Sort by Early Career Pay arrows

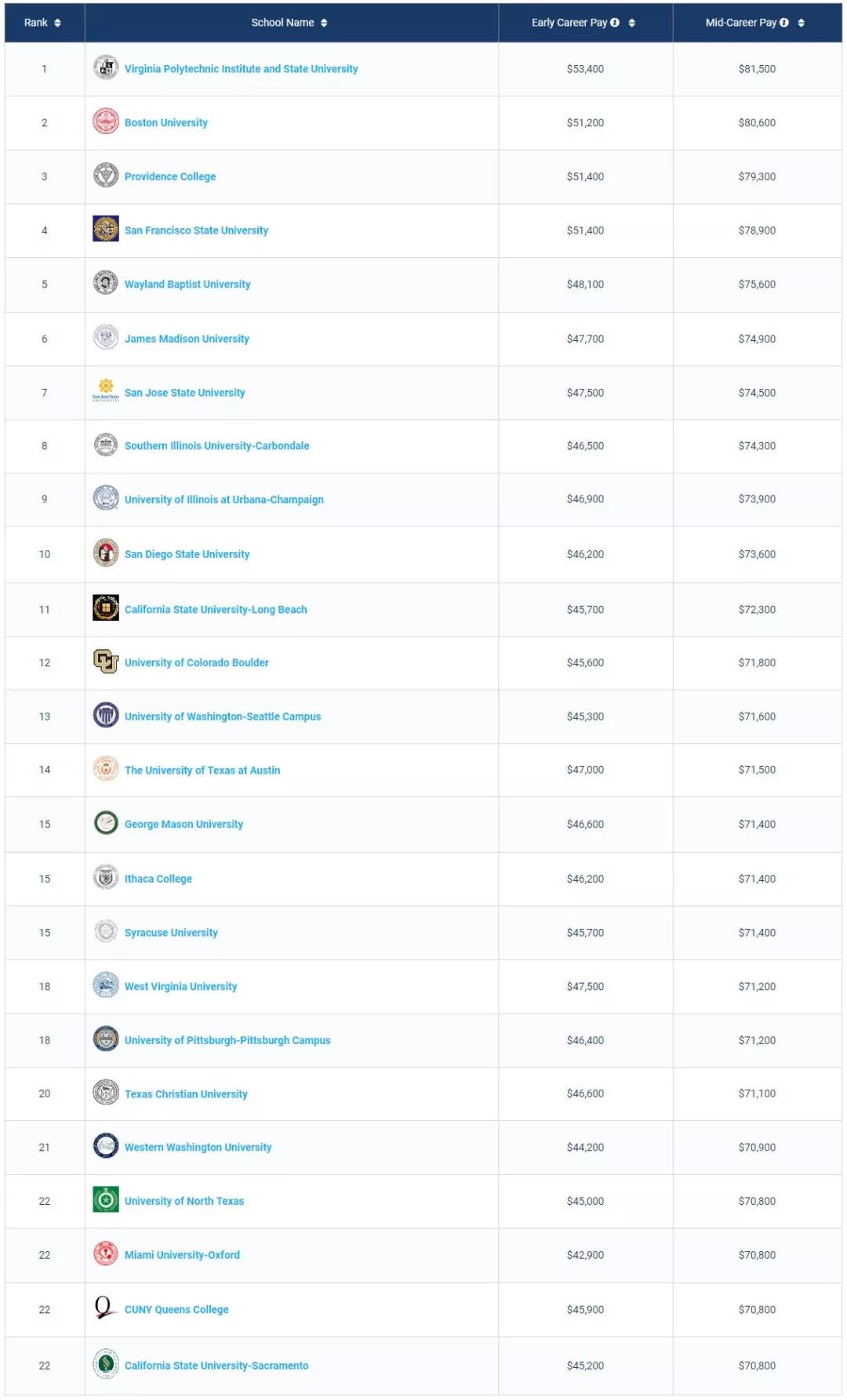click(x=632, y=23)
